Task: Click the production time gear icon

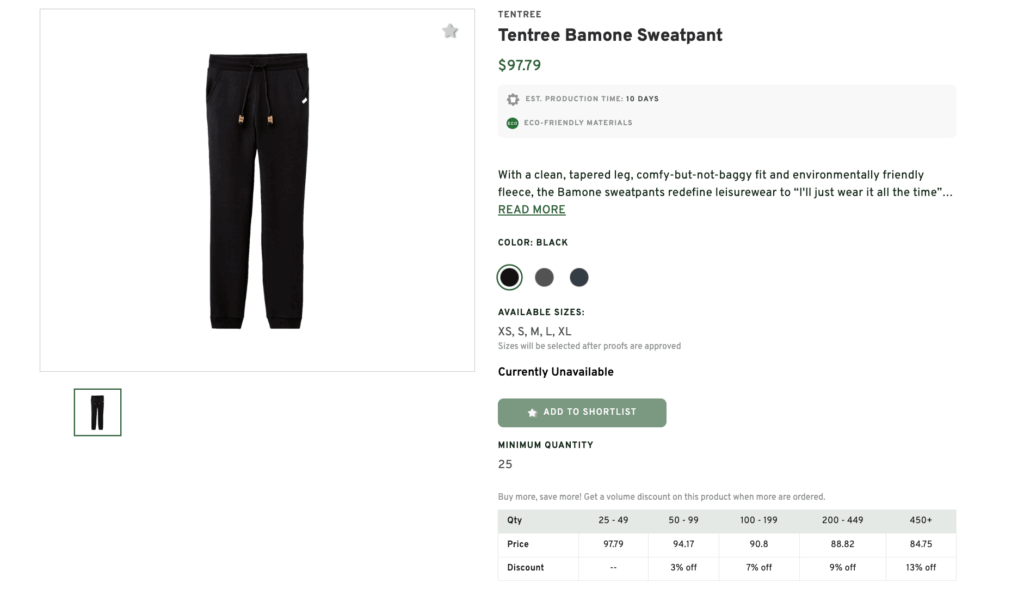Action: click(x=512, y=99)
